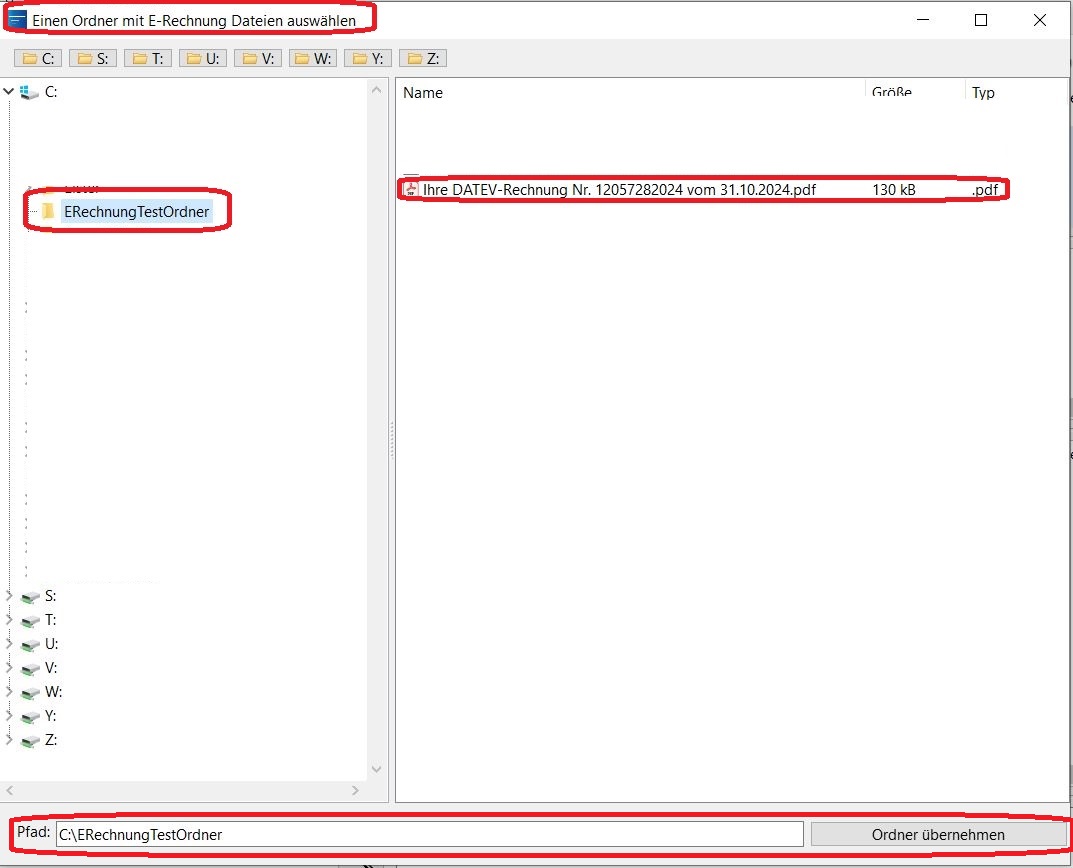This screenshot has height=868, width=1073.
Task: Switch to the V: drive shortcut
Action: [260, 59]
